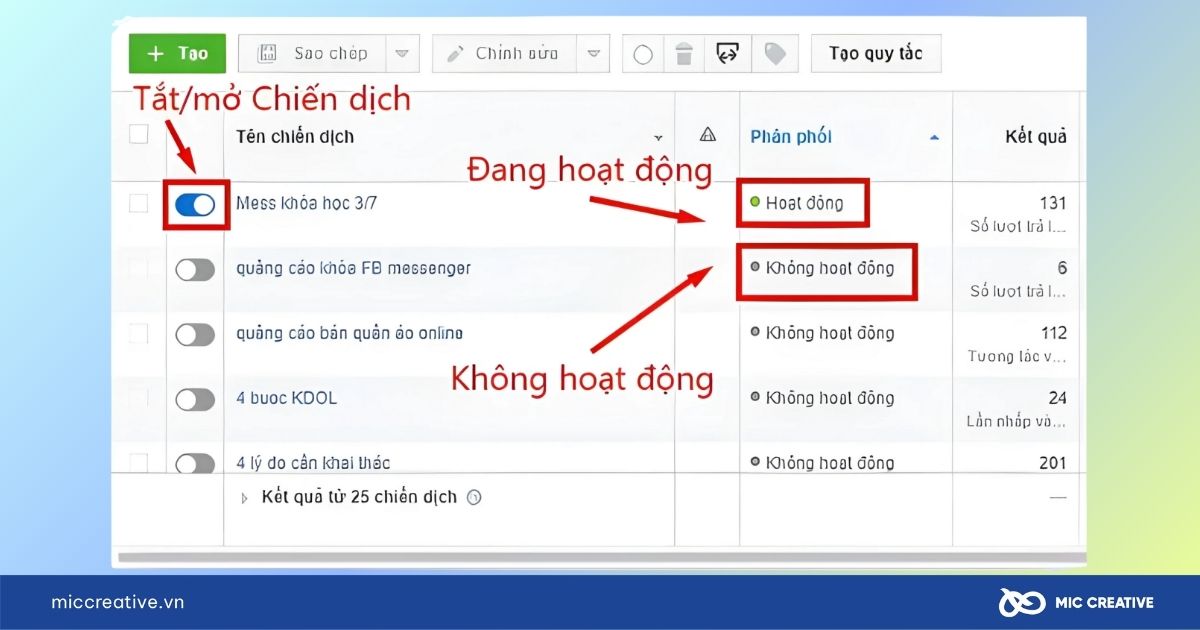
Task: Click info icon beside 25 chiến dịch
Action: click(474, 497)
